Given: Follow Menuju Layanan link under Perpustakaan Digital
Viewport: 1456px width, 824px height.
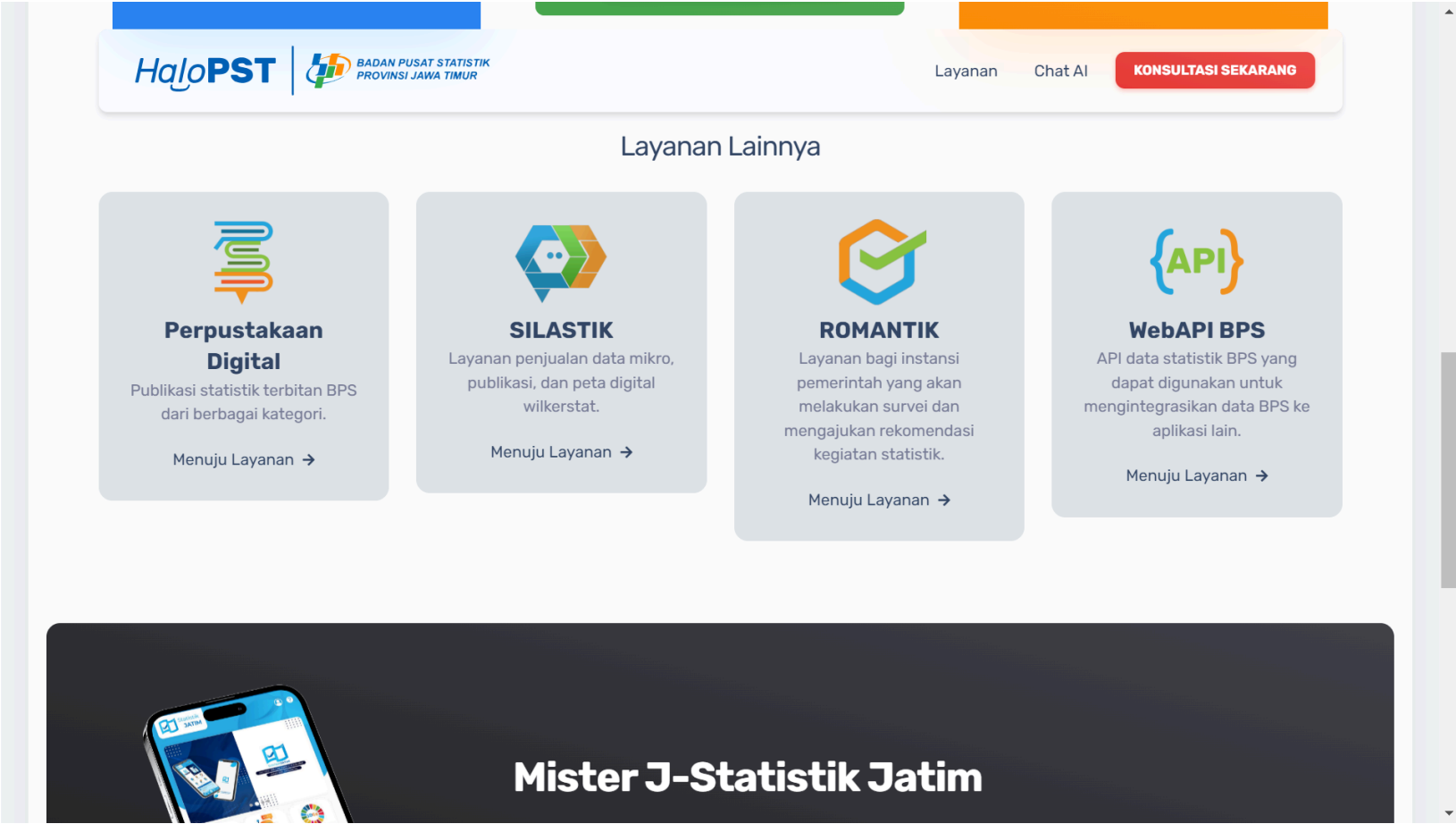Looking at the screenshot, I should (233, 460).
